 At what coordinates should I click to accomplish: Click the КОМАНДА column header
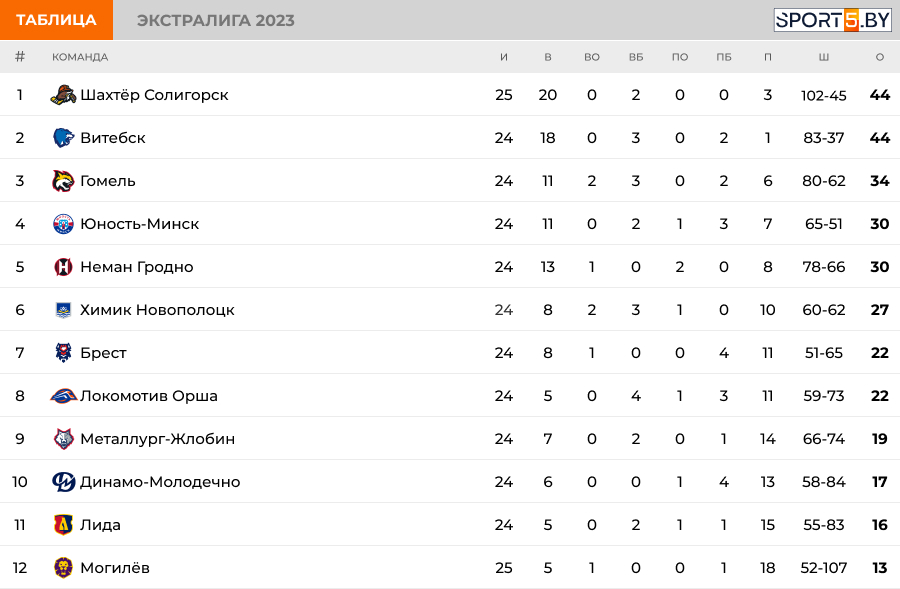[x=80, y=57]
